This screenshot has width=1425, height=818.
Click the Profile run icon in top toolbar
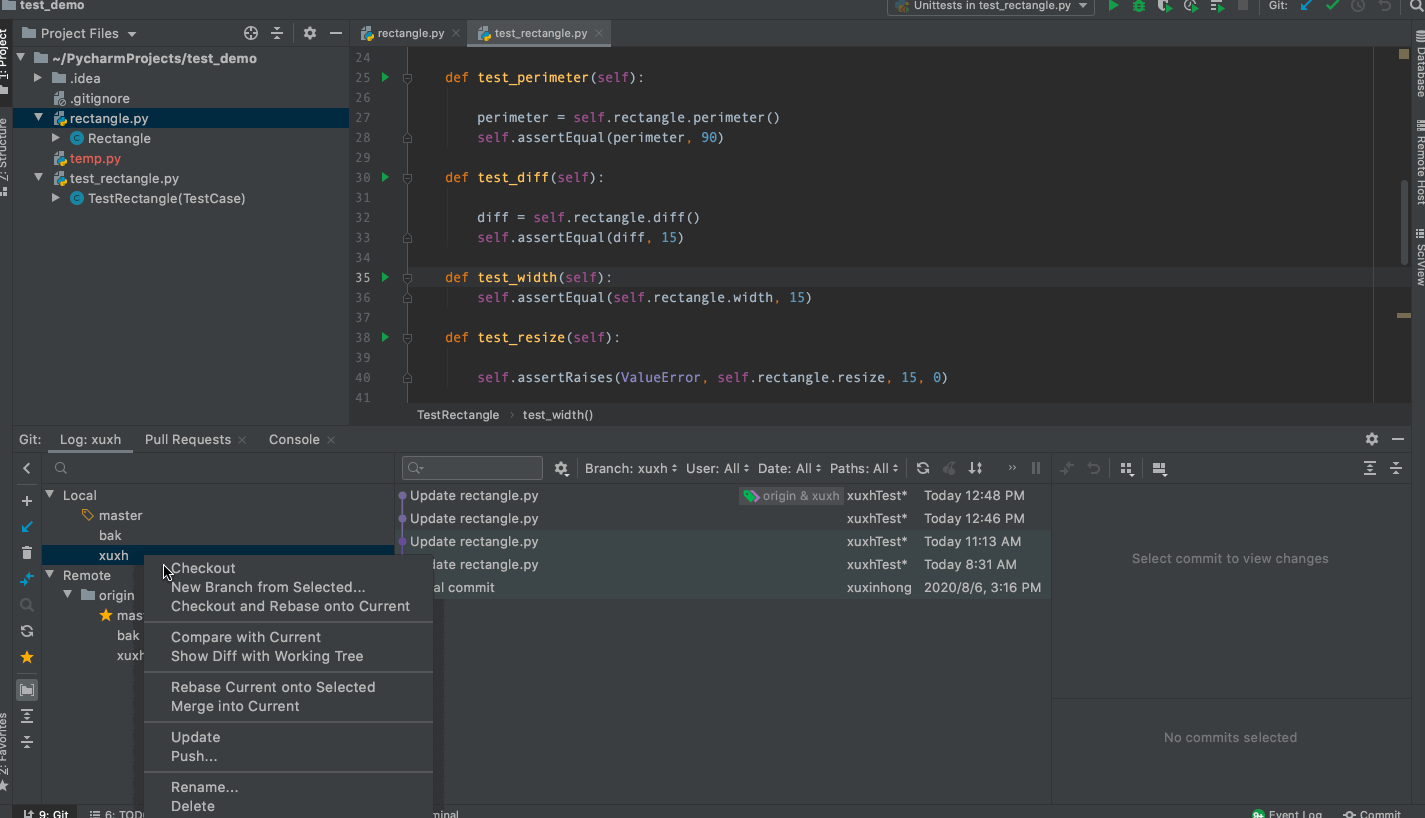pyautogui.click(x=1191, y=6)
